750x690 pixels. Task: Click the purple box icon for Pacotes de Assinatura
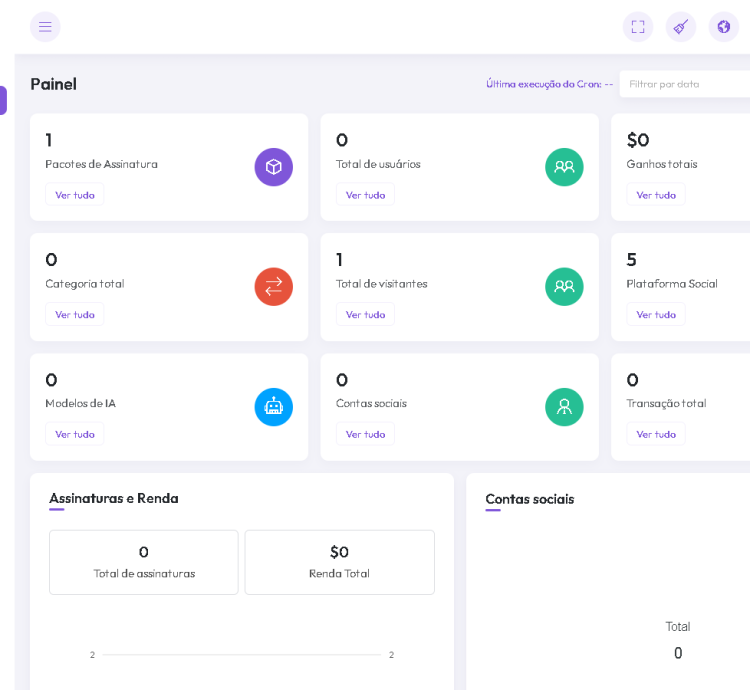point(274,167)
